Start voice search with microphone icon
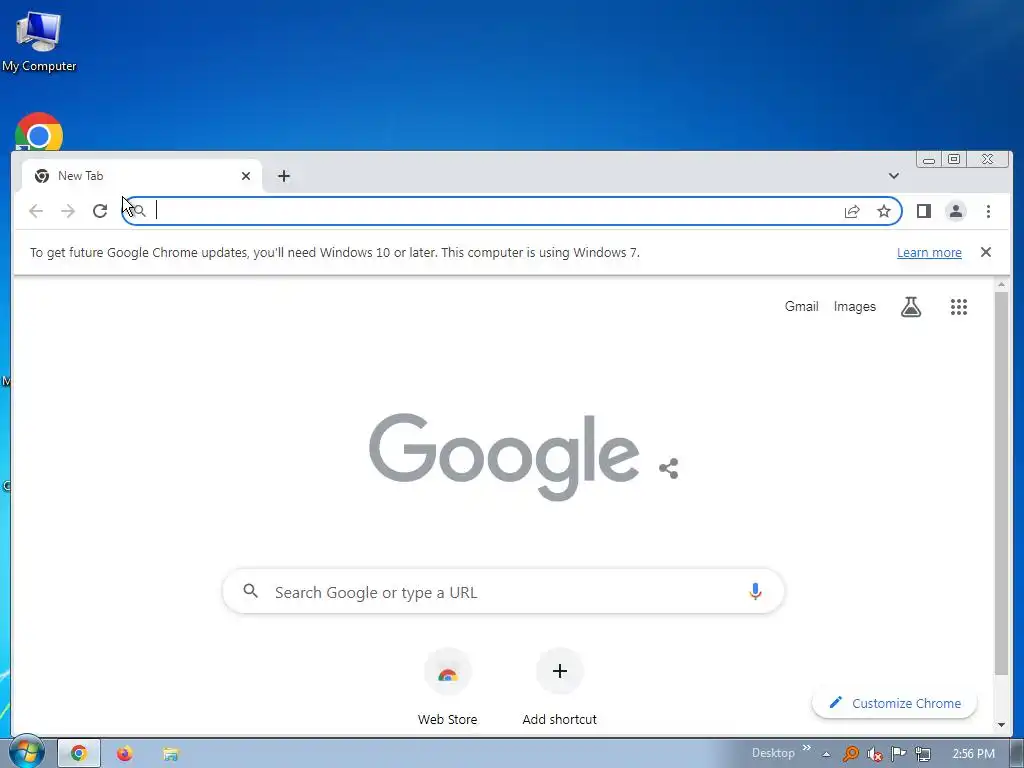 (x=755, y=592)
